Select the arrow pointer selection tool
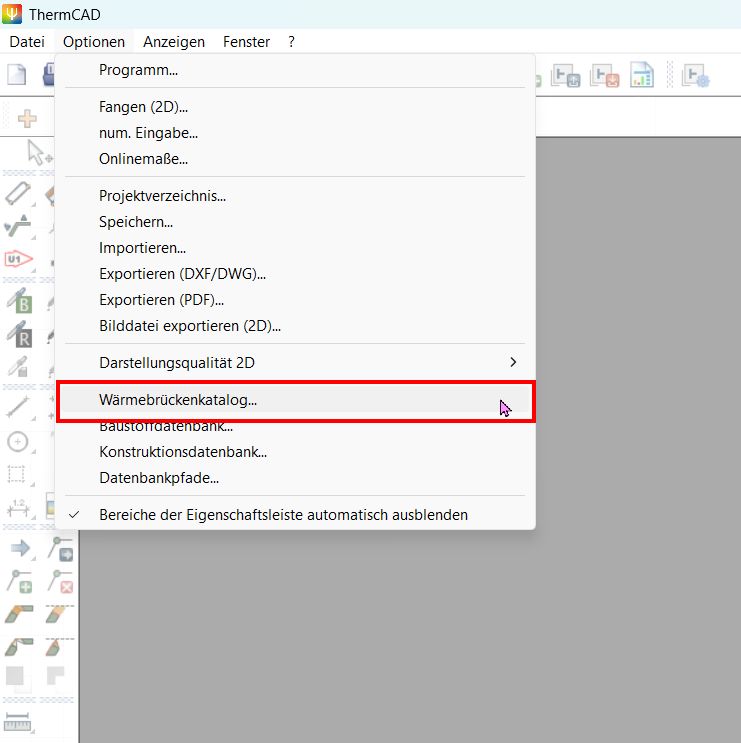741x743 pixels. [x=38, y=152]
